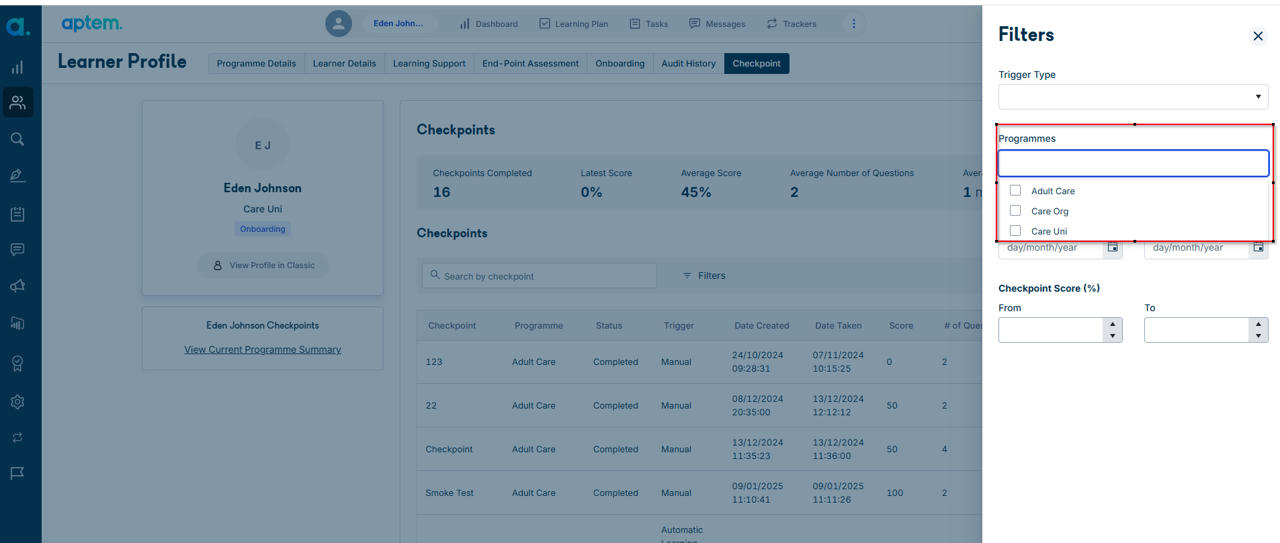1280x543 pixels.
Task: Open the flag icon in left sidebar
Action: click(17, 473)
